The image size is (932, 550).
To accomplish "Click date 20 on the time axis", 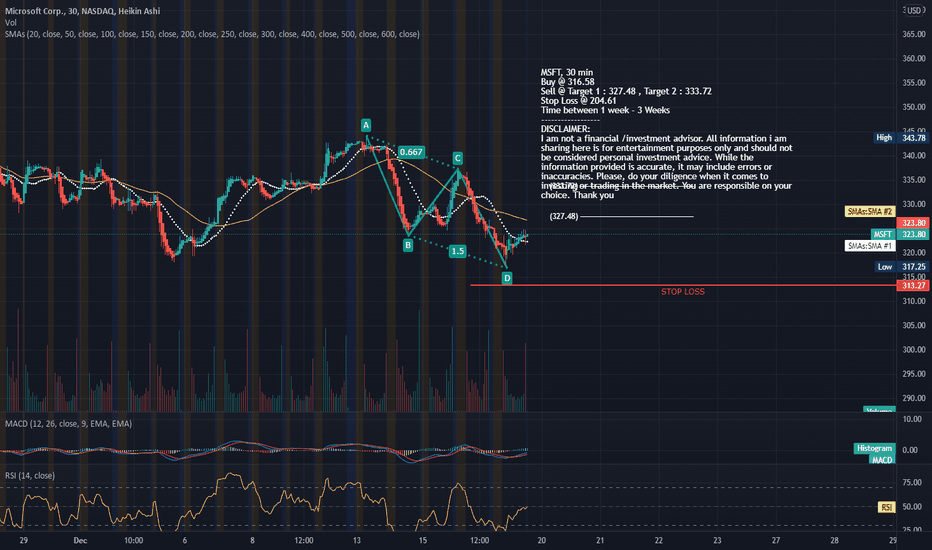I will click(541, 540).
